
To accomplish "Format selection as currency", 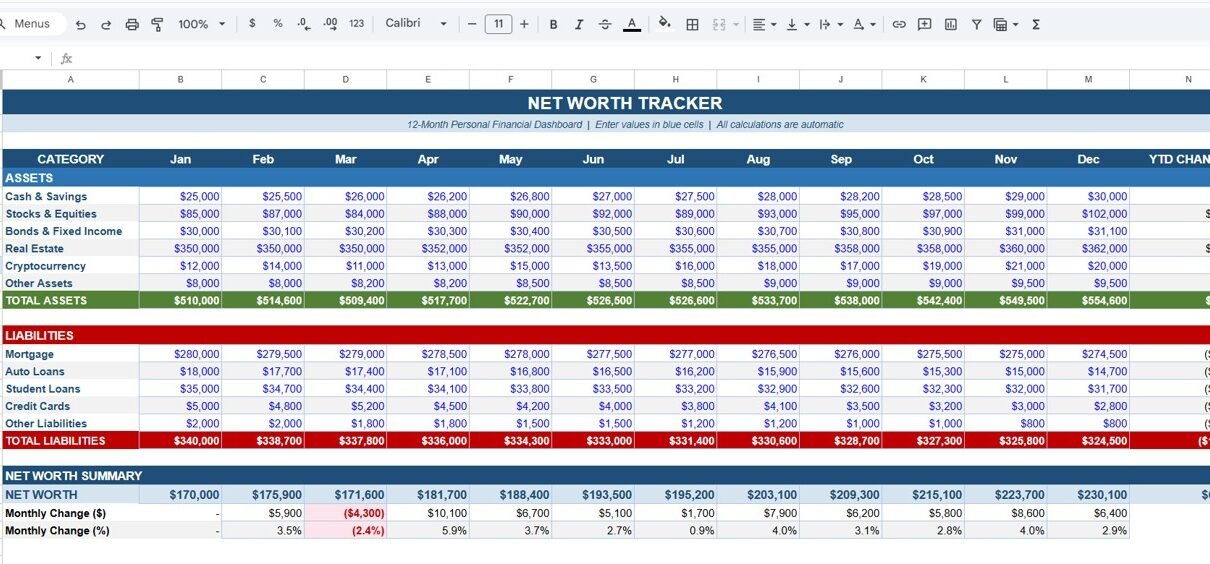I will (252, 24).
